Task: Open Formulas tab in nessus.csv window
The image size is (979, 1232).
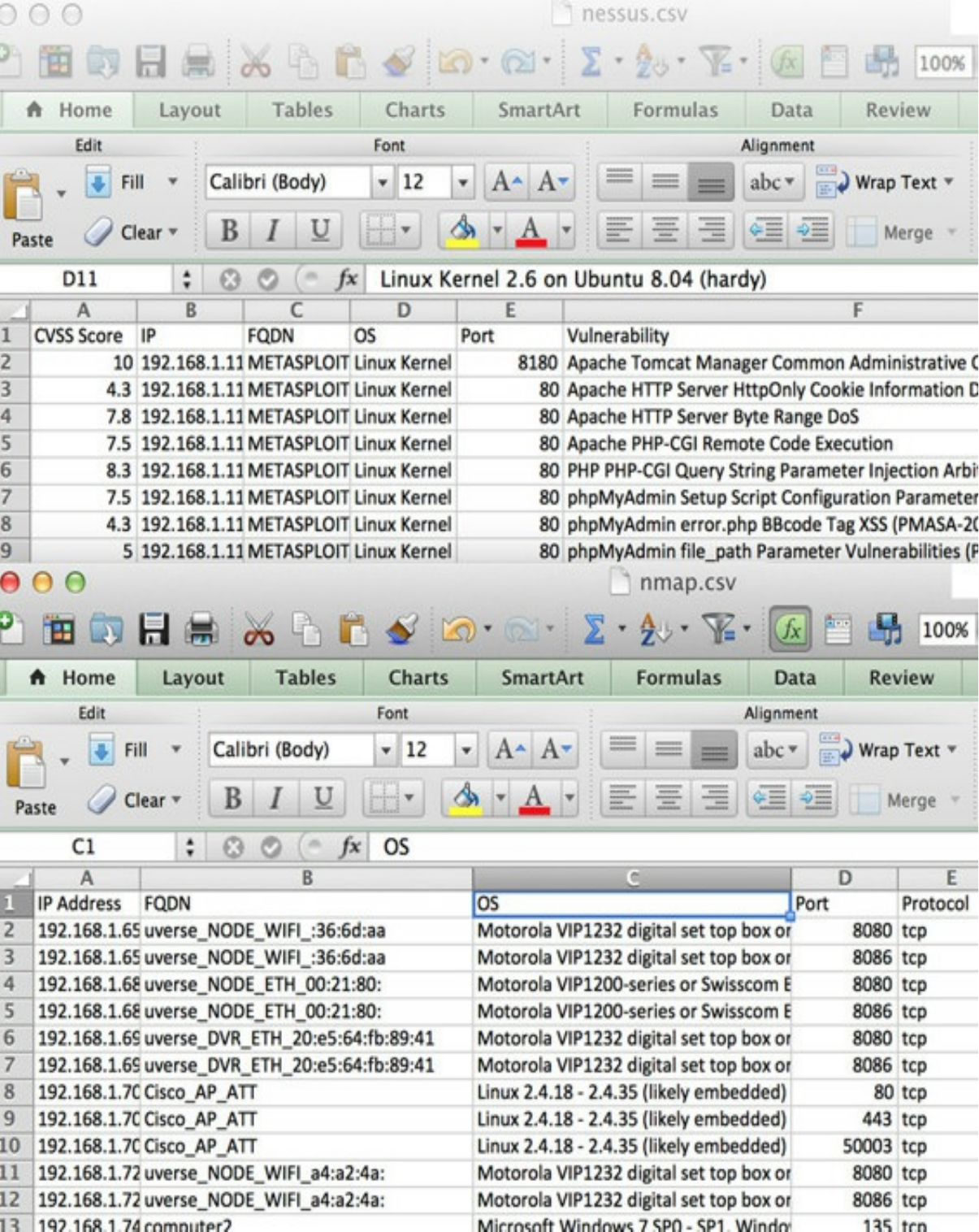Action: [x=675, y=111]
